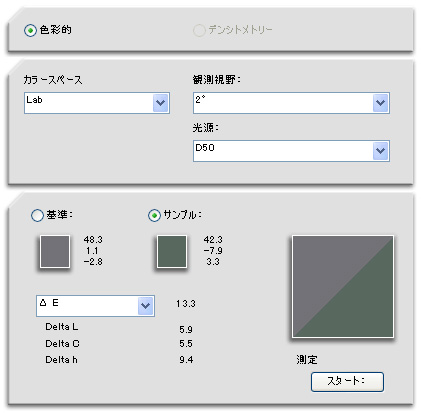421x413 pixels.
Task: Choose the 基準 radio option
Action: pyautogui.click(x=37, y=215)
